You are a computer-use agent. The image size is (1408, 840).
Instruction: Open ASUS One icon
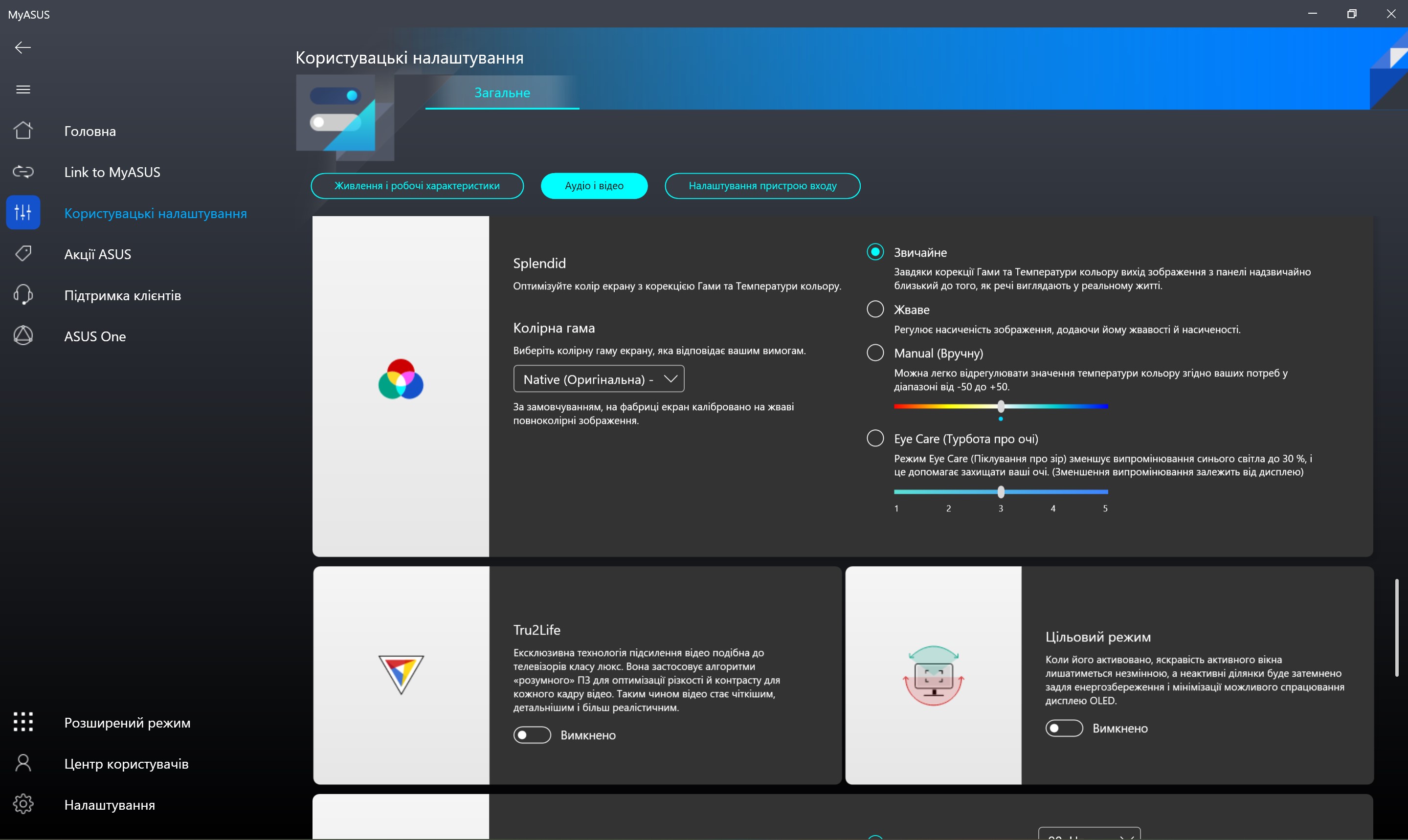coord(22,336)
